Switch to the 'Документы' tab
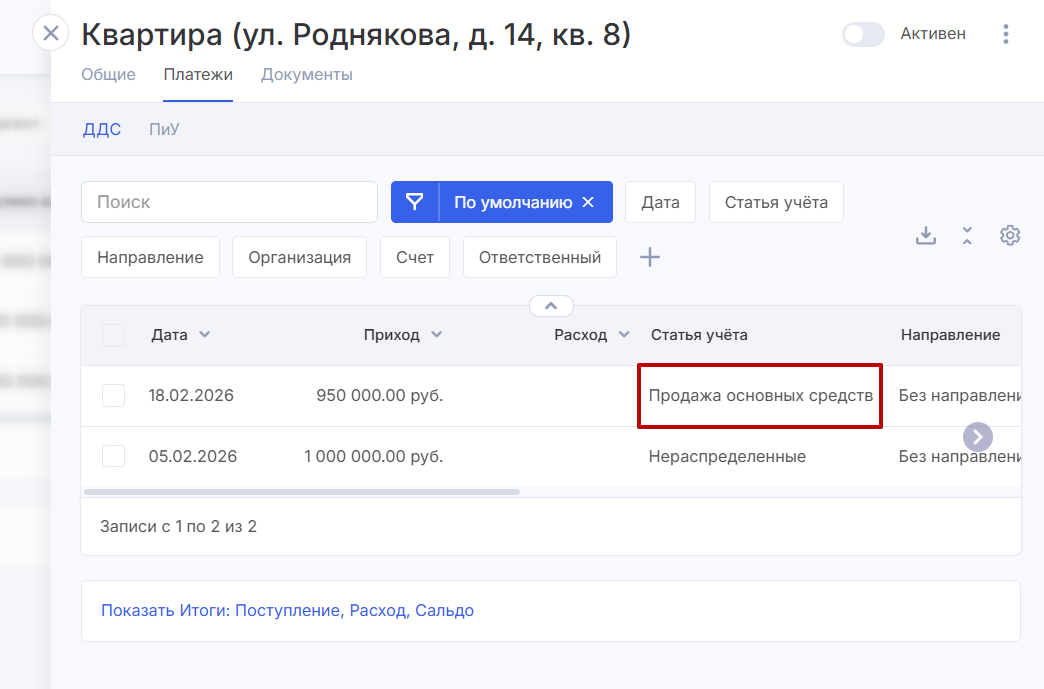This screenshot has height=689, width=1044. pyautogui.click(x=306, y=75)
